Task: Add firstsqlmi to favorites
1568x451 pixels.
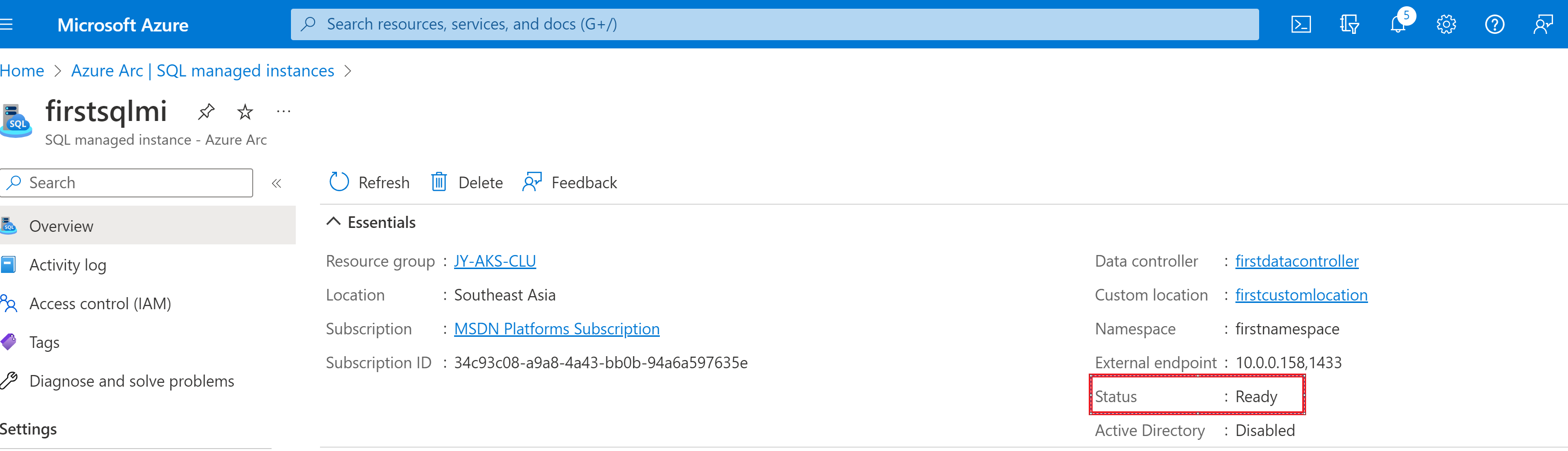Action: pyautogui.click(x=244, y=112)
